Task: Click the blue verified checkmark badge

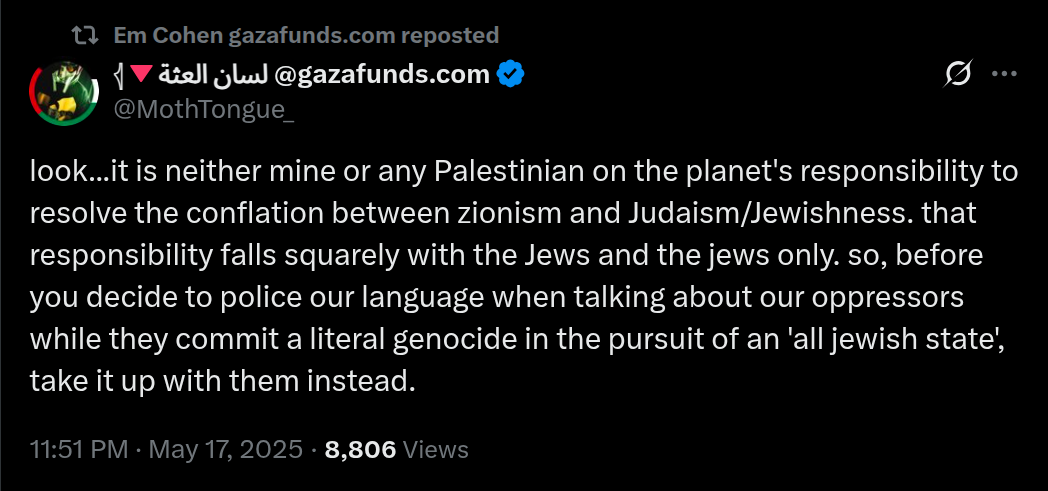Action: point(511,75)
